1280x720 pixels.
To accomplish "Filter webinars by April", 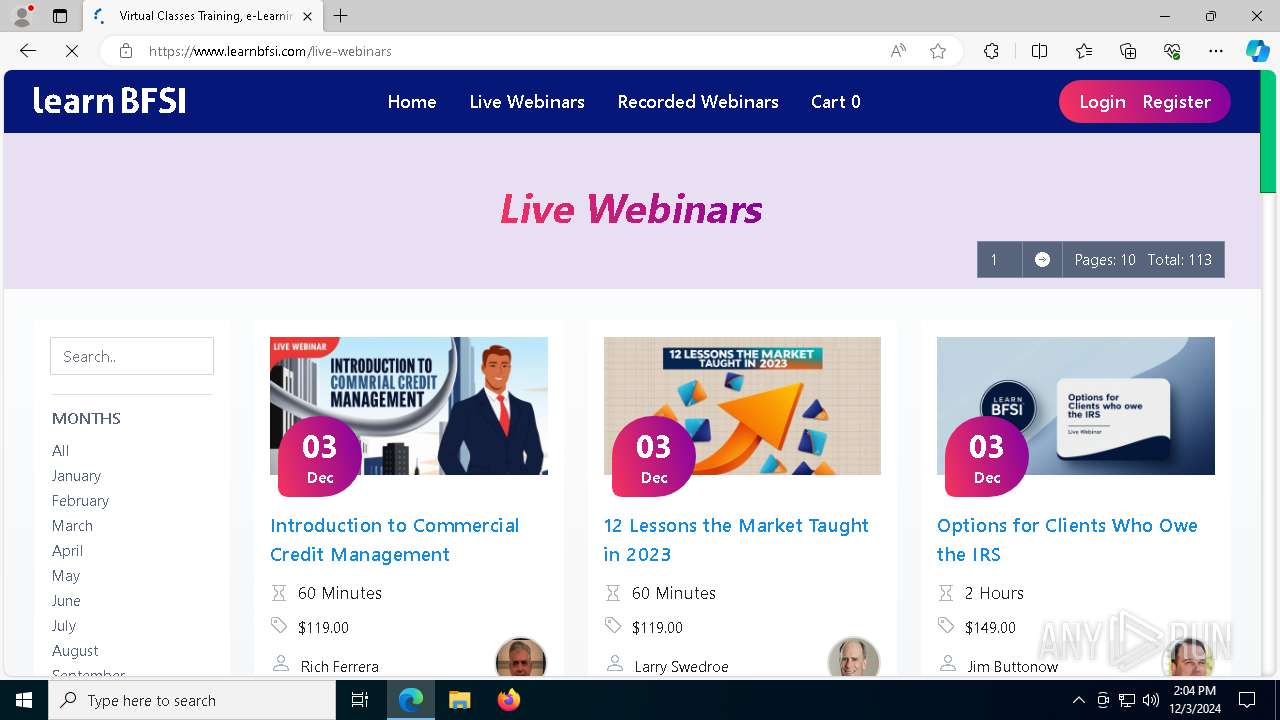I will click(x=67, y=551).
